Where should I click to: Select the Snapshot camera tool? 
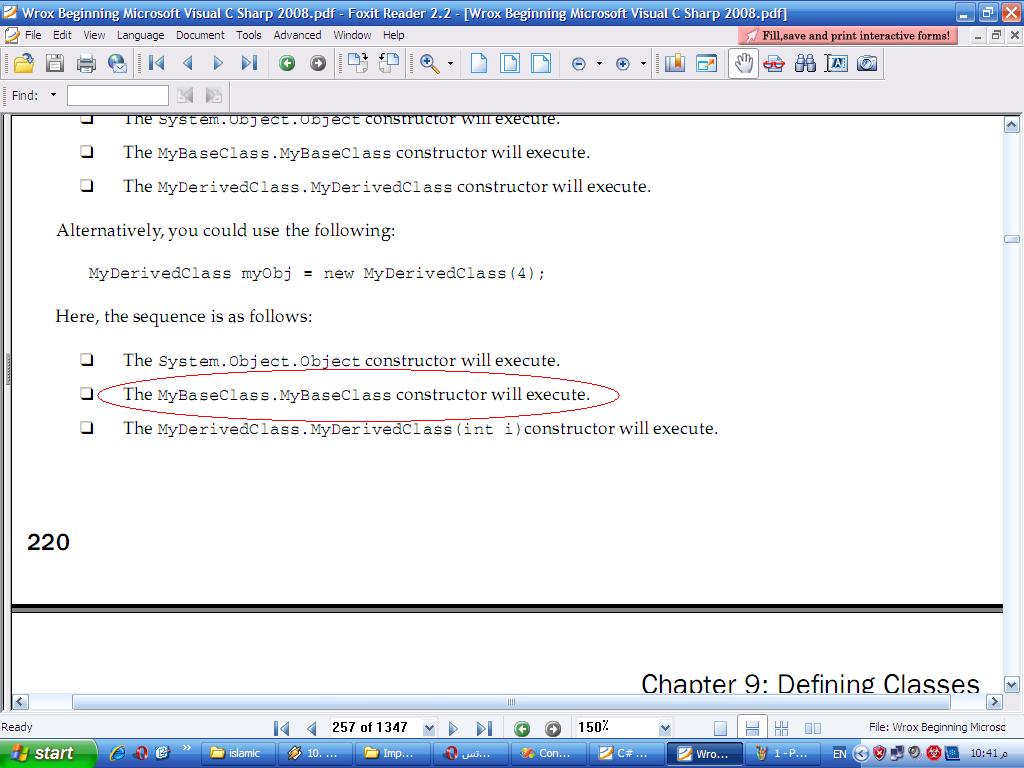pyautogui.click(x=867, y=63)
